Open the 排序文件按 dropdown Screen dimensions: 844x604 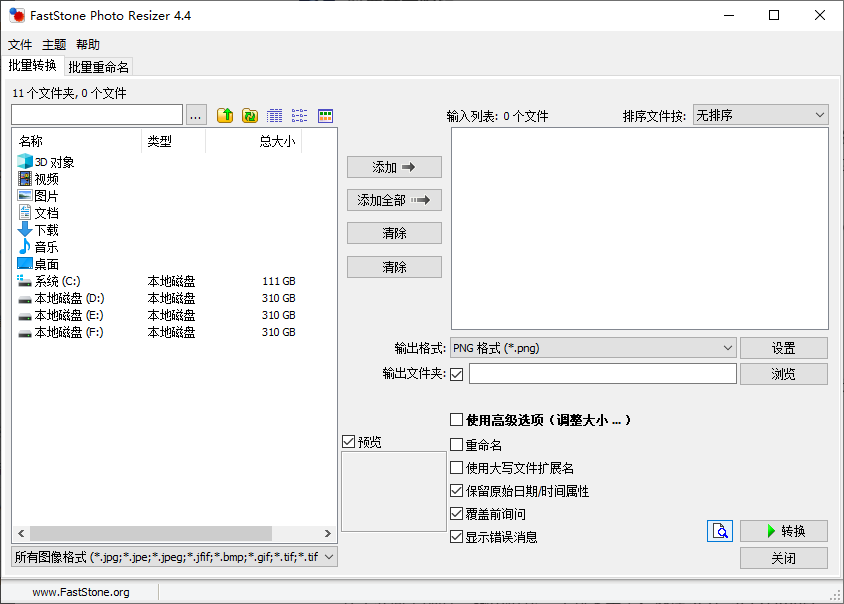(761, 114)
